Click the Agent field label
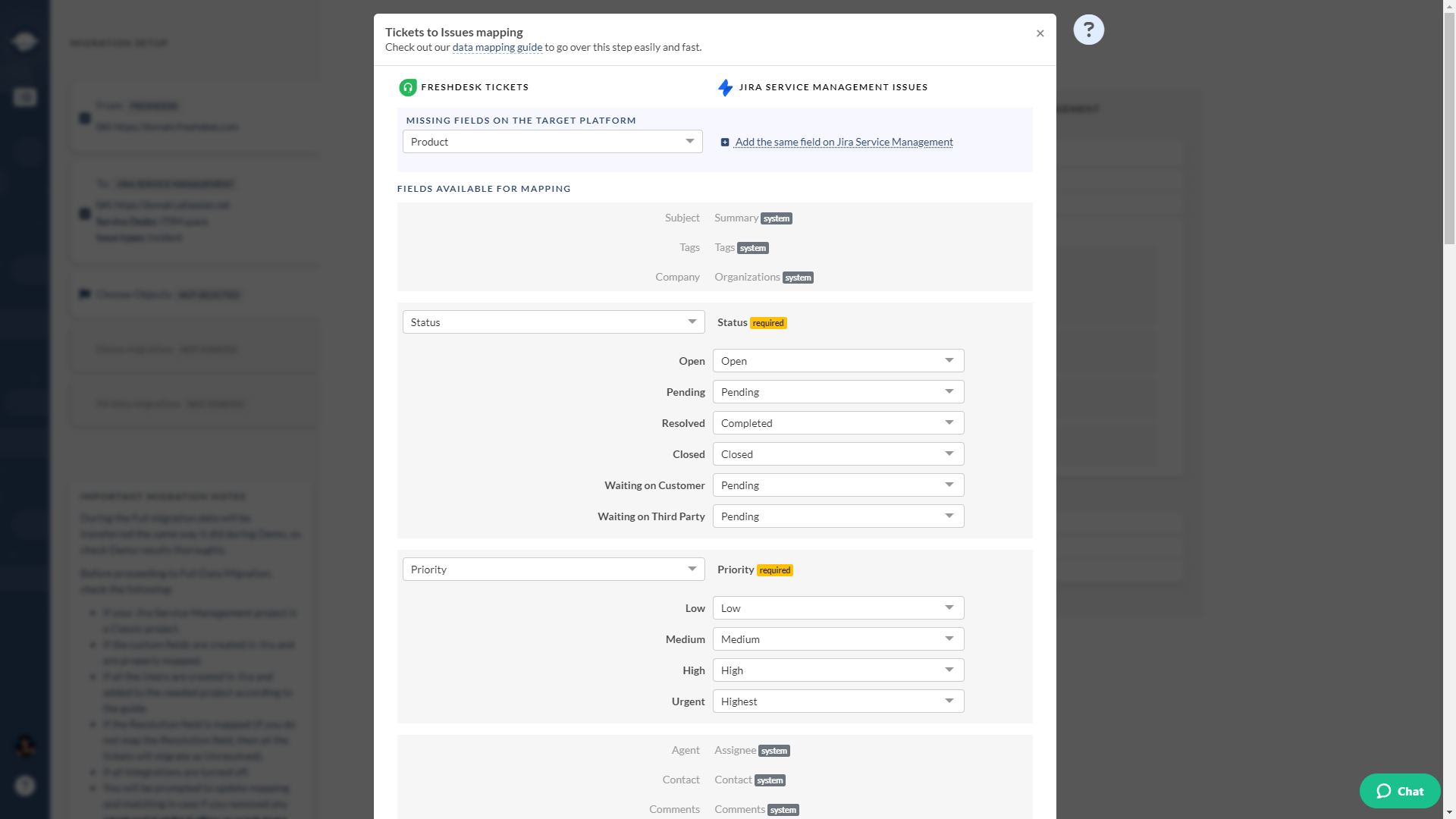Screen dimensions: 1456x819 click(686, 750)
